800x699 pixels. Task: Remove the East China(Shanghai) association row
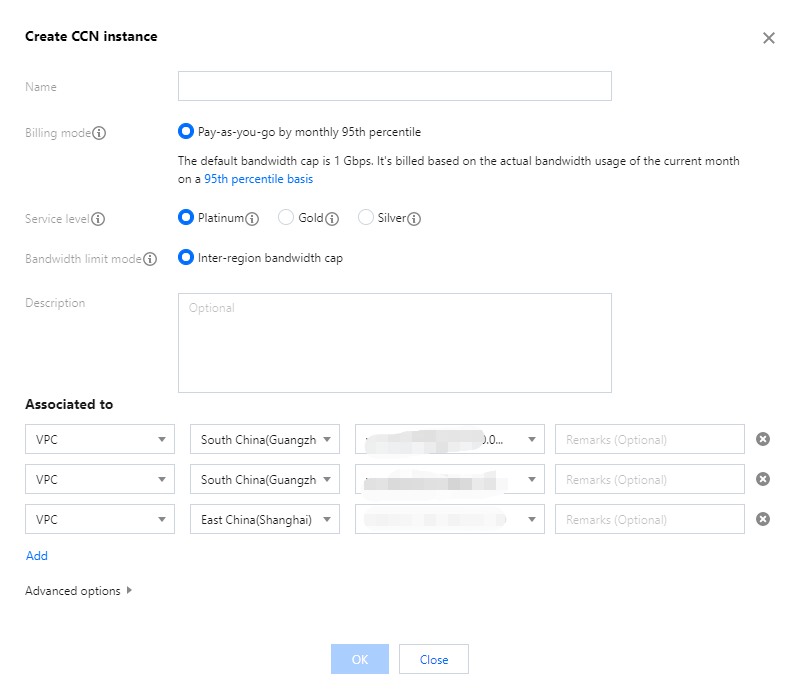click(x=763, y=519)
